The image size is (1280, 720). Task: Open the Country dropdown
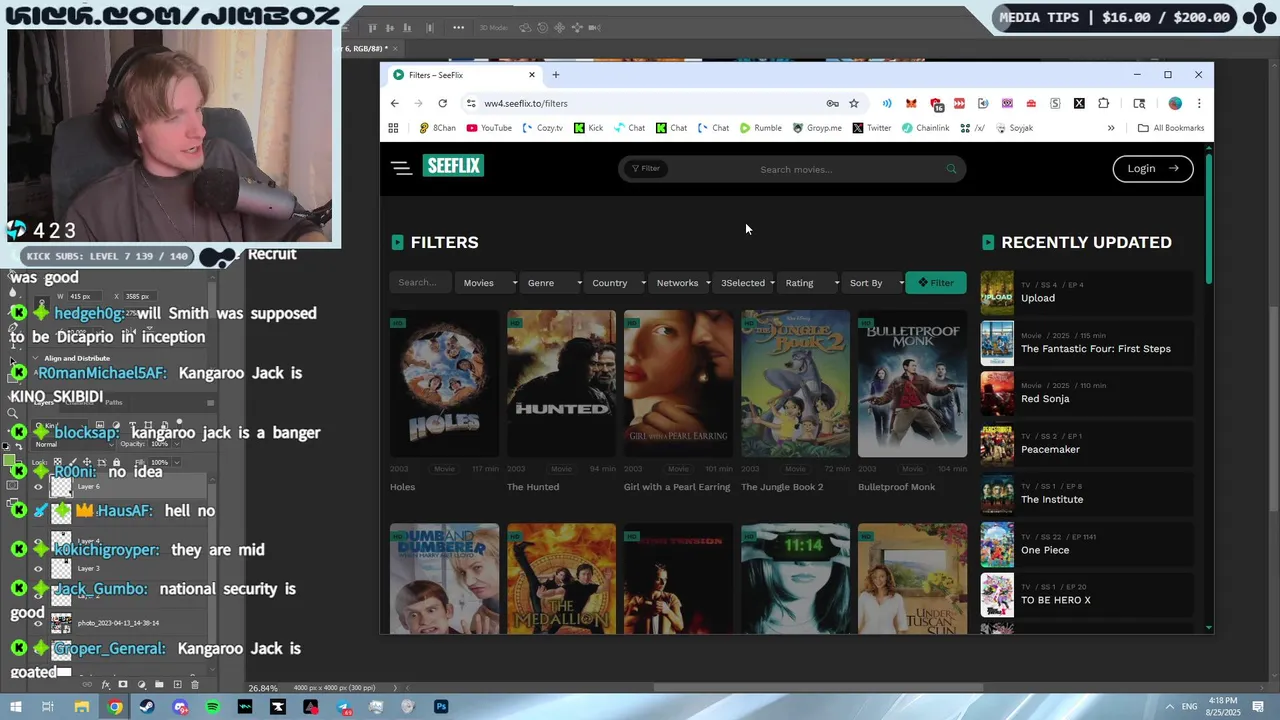616,283
